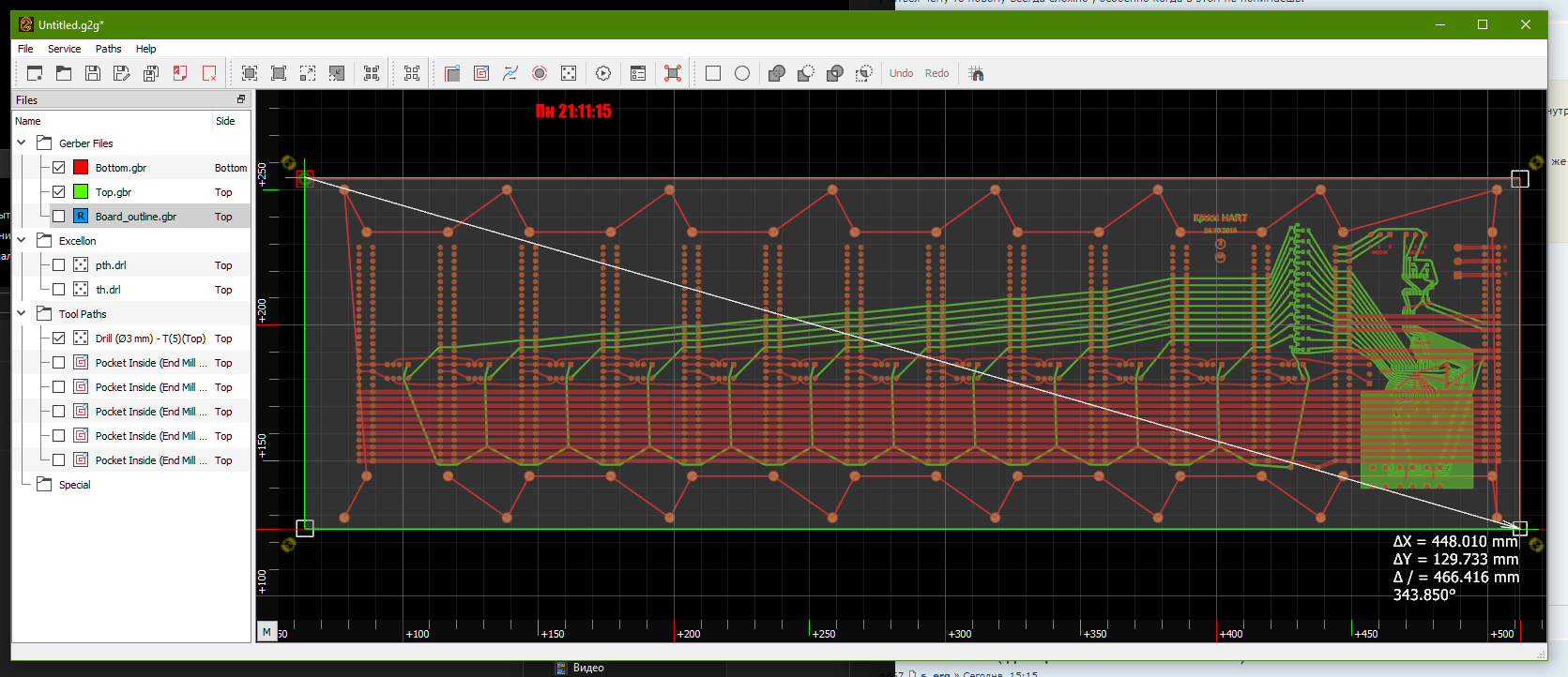This screenshot has width=1568, height=677.
Task: Select the Special folder in the tree
Action: coord(74,485)
